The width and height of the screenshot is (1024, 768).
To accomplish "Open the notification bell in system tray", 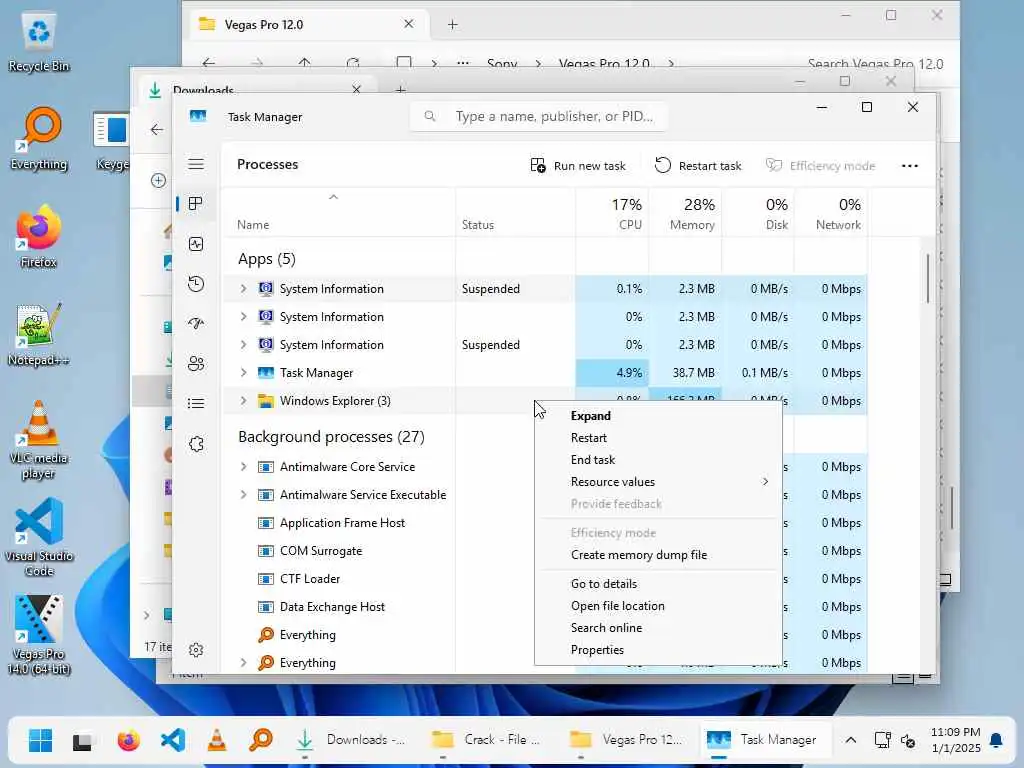I will (x=996, y=740).
